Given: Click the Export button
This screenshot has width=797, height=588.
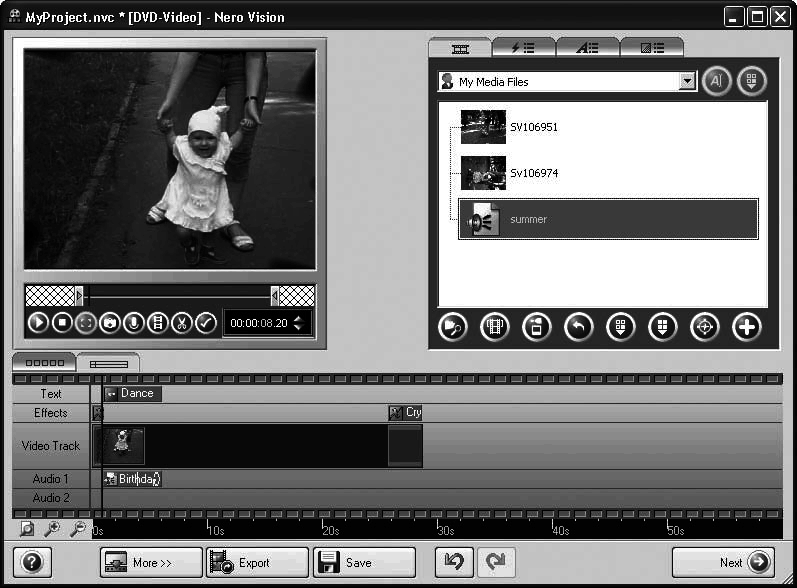Looking at the screenshot, I should [256, 563].
